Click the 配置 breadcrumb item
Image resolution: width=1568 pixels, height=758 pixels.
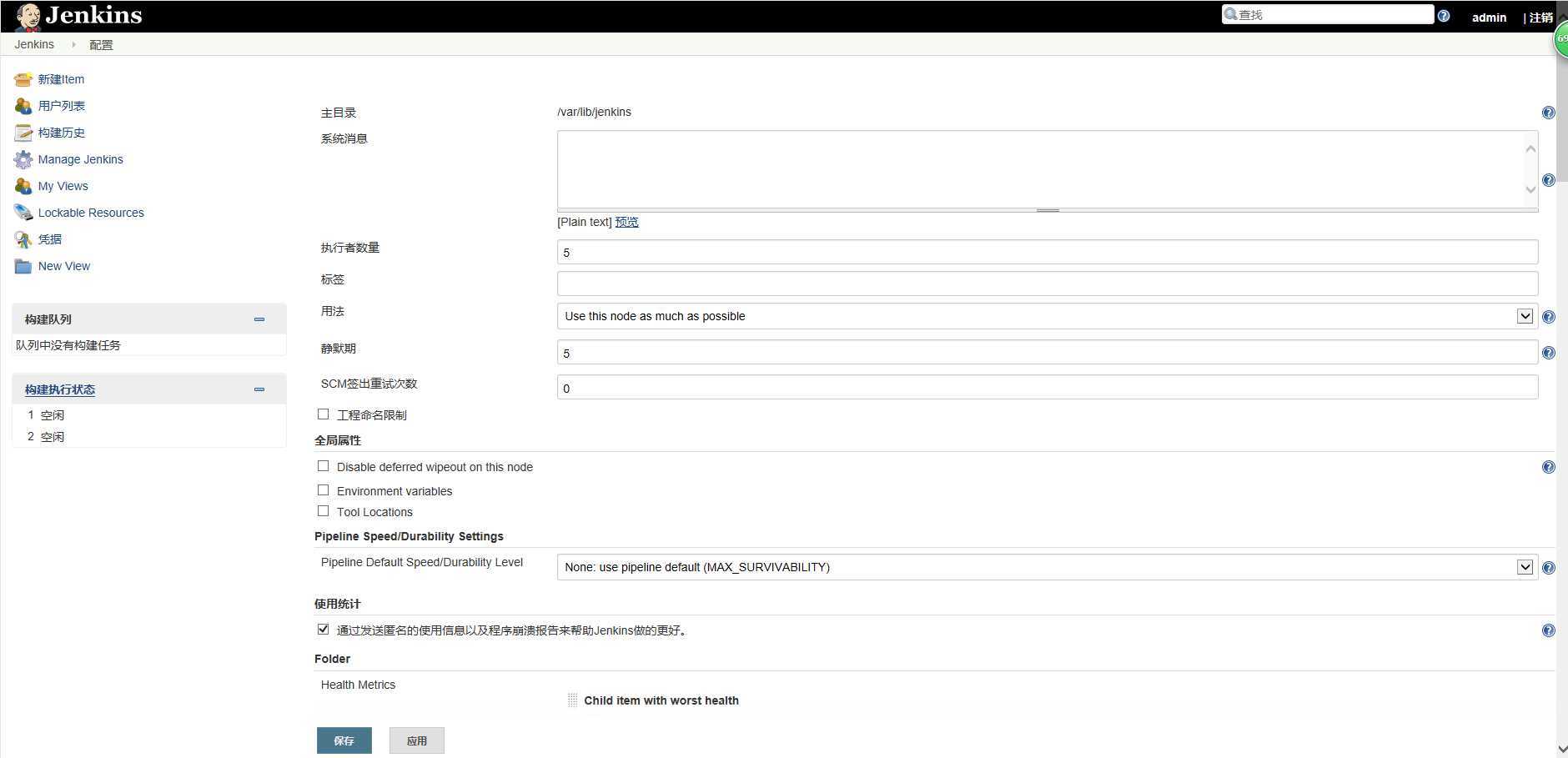[101, 45]
